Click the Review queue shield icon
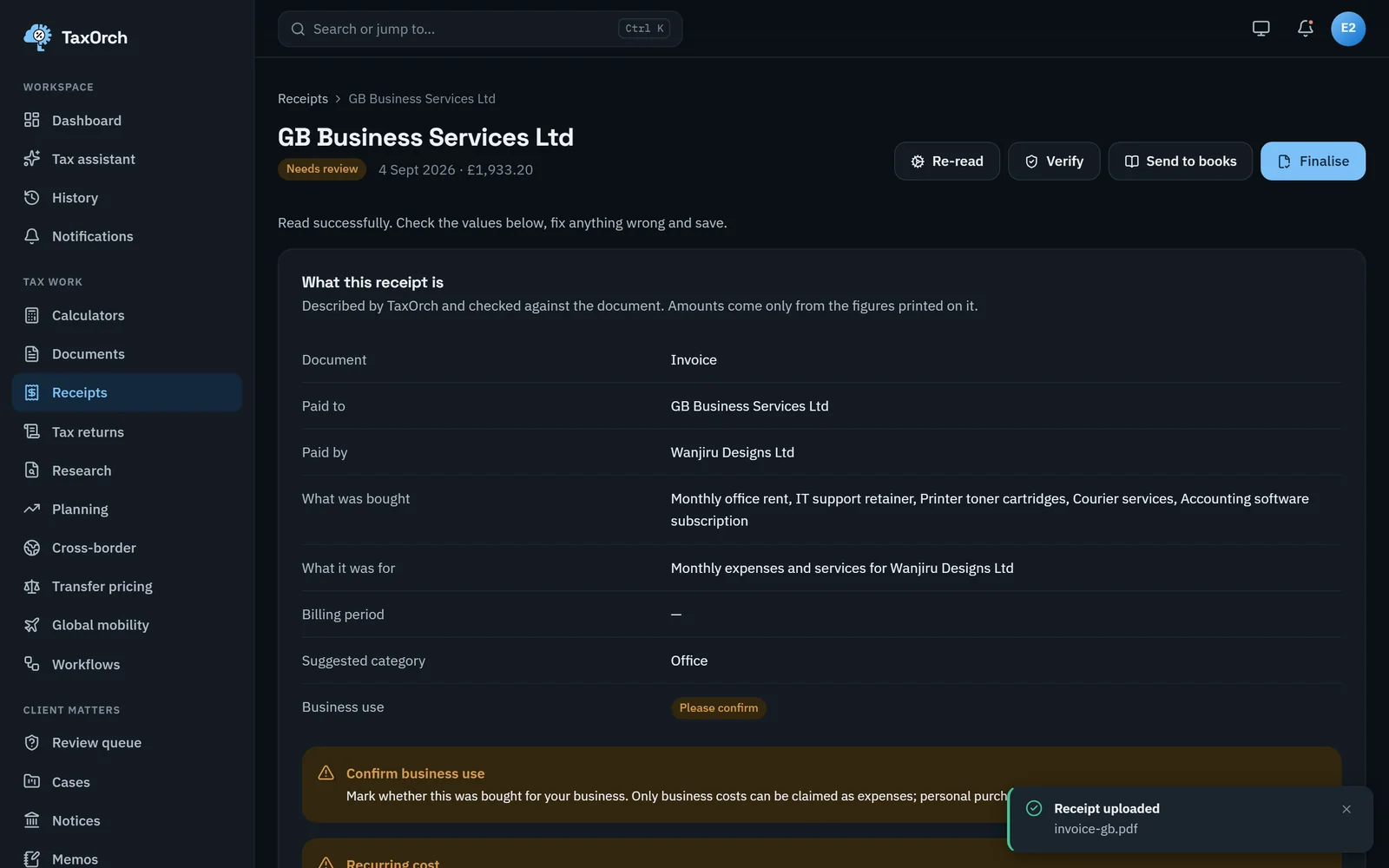 click(32, 742)
